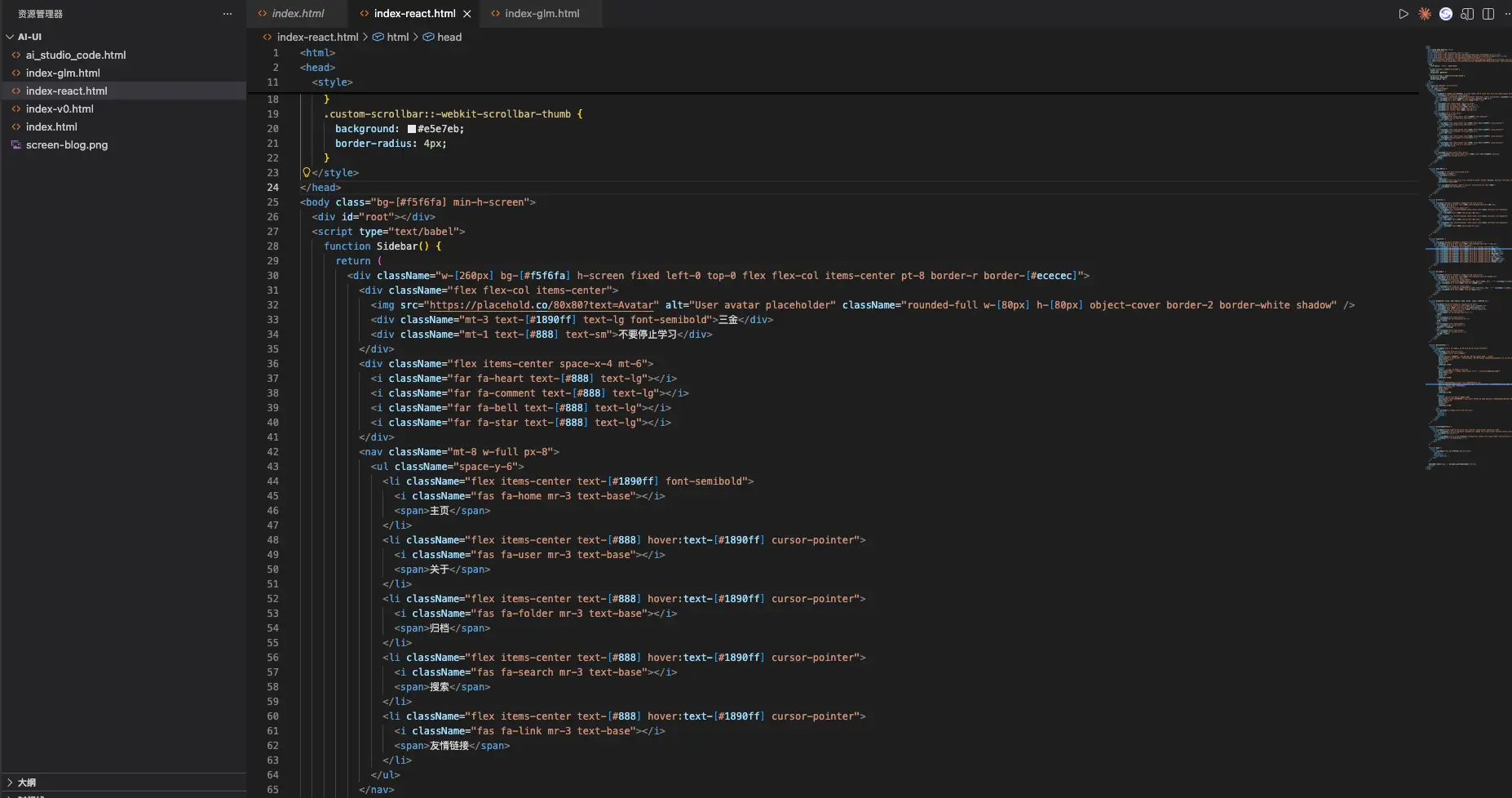Image resolution: width=1512 pixels, height=798 pixels.
Task: Click the placehold.co avatar URL link
Action: pyautogui.click(x=542, y=305)
